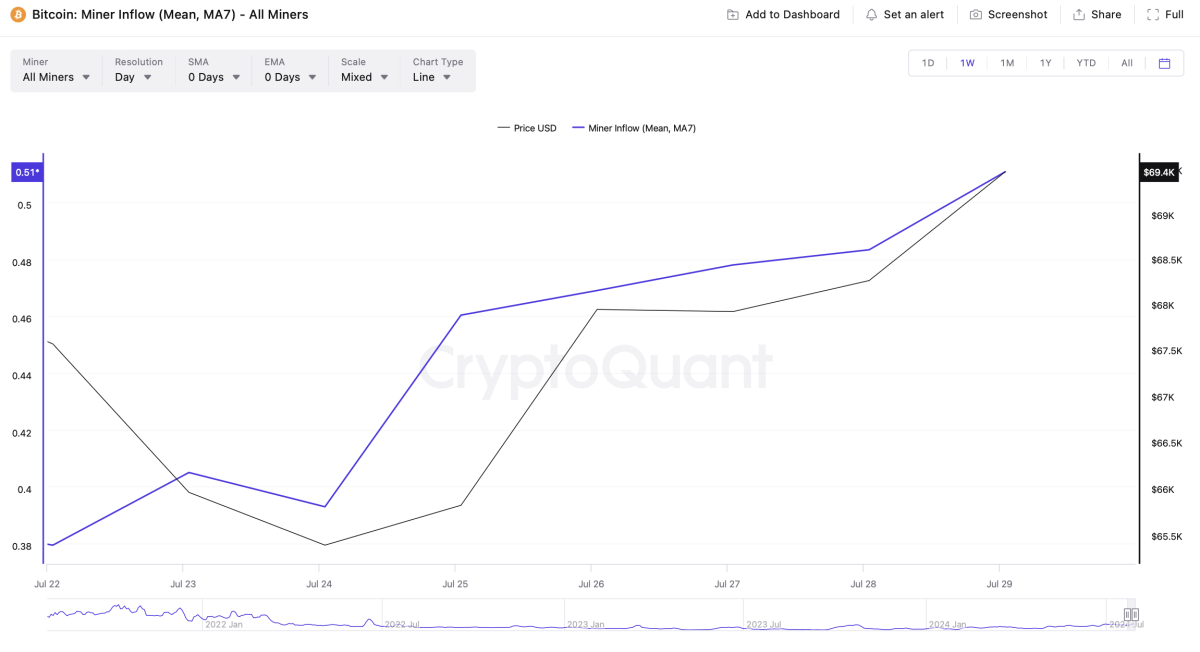The height and width of the screenshot is (652, 1200).
Task: Toggle the Price USD legend series
Action: tap(527, 128)
